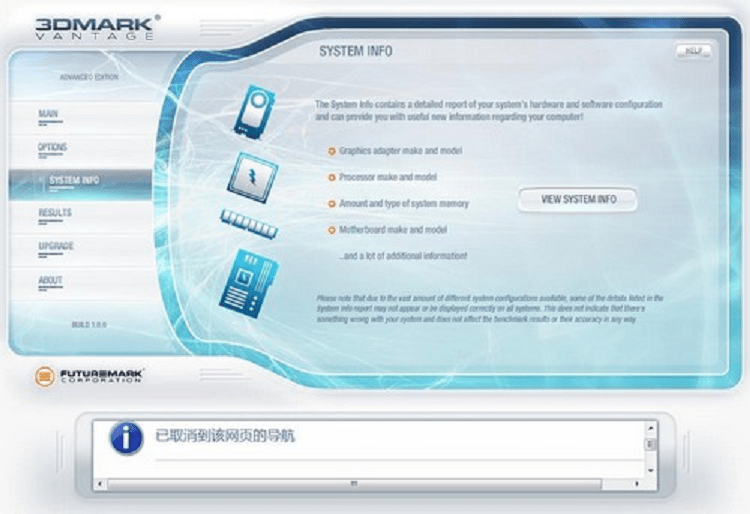
Task: Click the bullet beside Amount and type of system memory
Action: coord(331,204)
